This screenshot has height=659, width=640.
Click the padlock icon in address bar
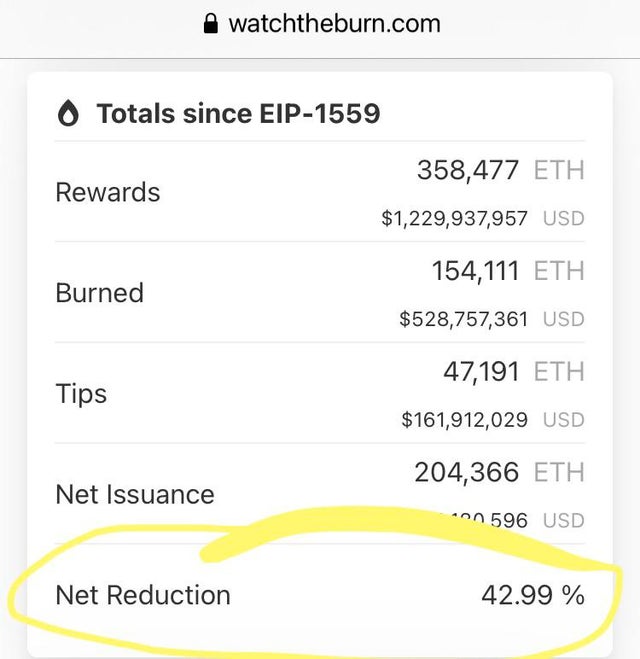tap(211, 23)
